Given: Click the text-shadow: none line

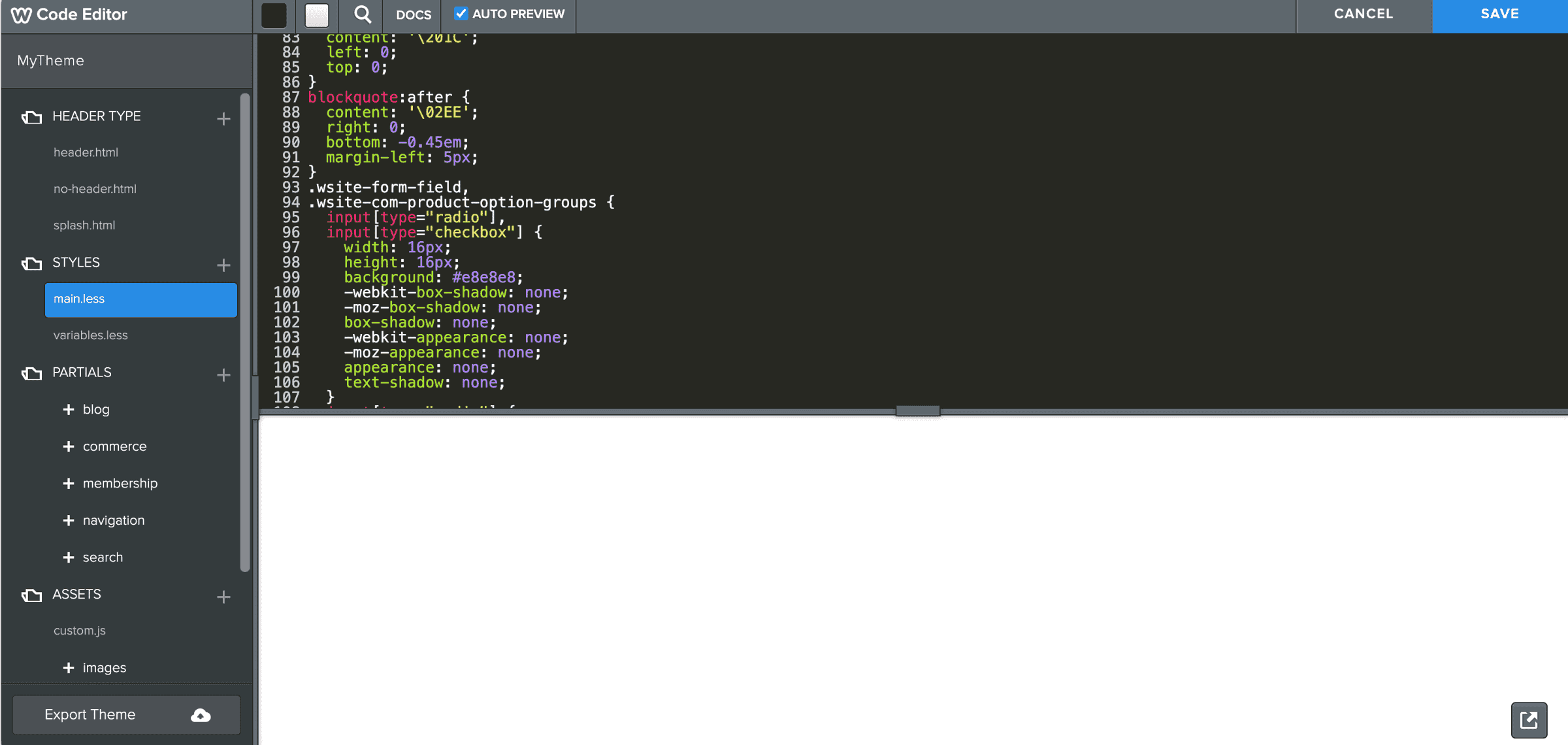Looking at the screenshot, I should [x=424, y=383].
